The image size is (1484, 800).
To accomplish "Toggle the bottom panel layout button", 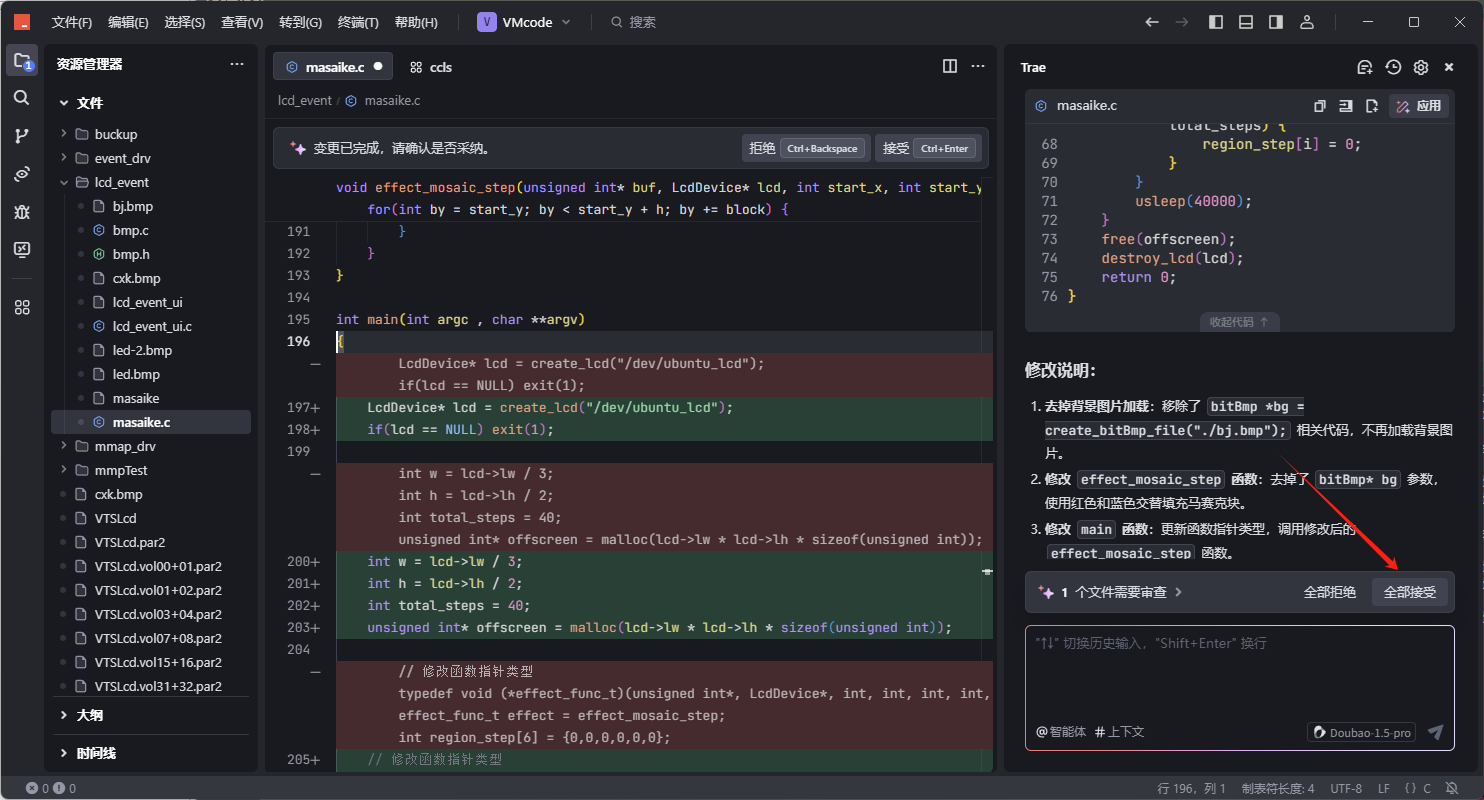I will point(1246,22).
